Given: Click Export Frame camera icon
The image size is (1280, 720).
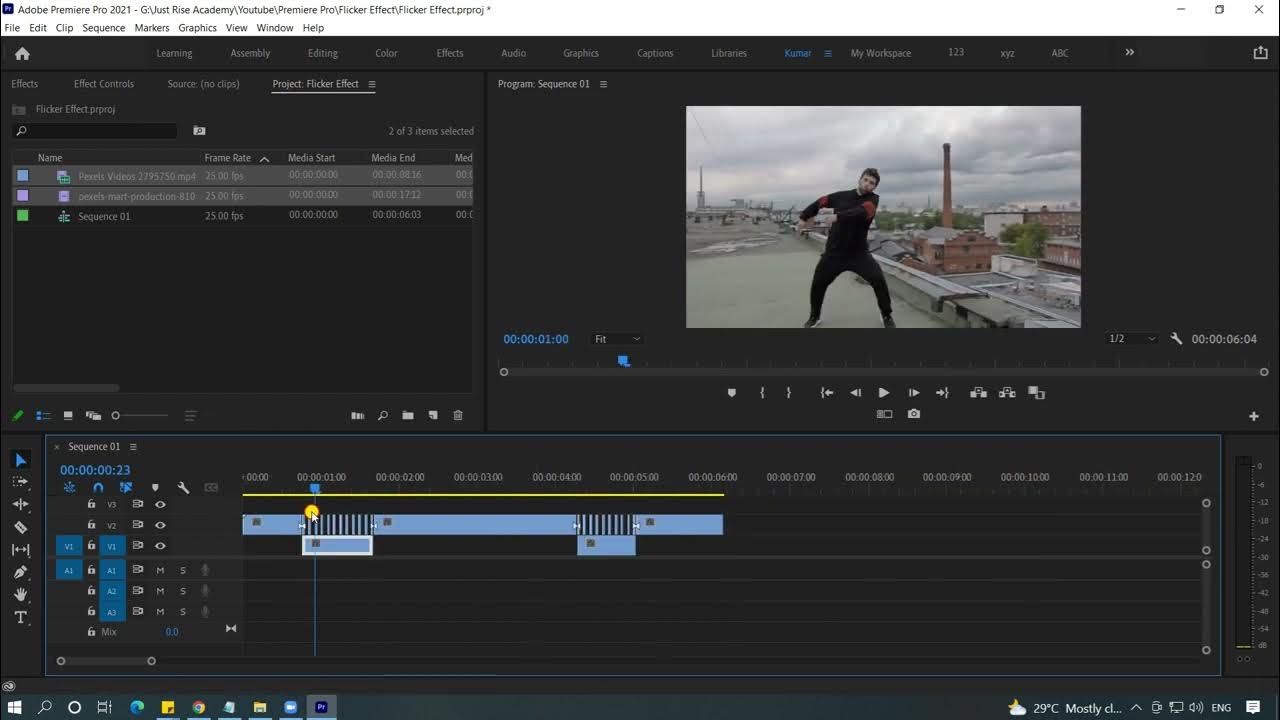Looking at the screenshot, I should [914, 413].
